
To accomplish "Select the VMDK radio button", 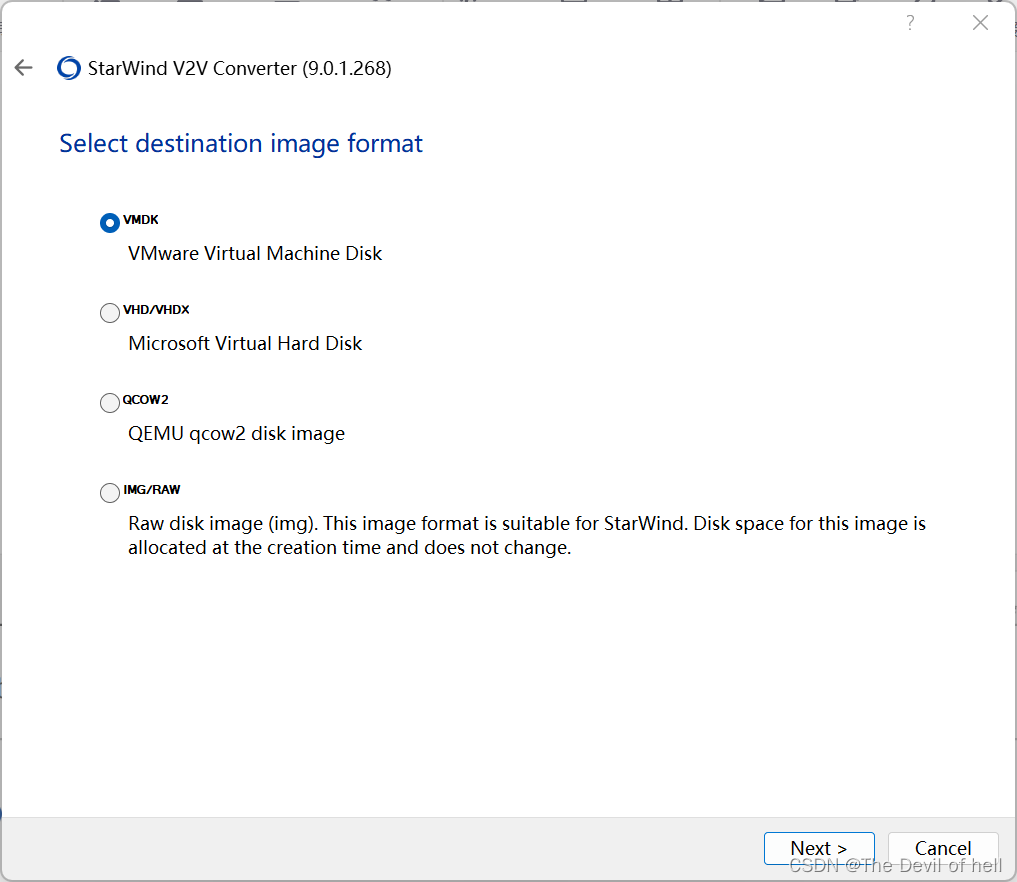I will [110, 223].
